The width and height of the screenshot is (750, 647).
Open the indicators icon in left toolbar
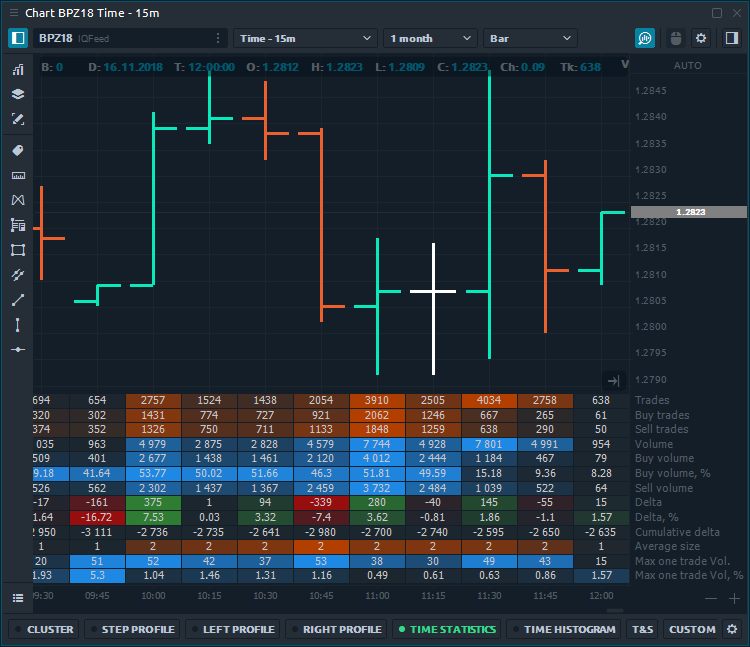click(17, 70)
